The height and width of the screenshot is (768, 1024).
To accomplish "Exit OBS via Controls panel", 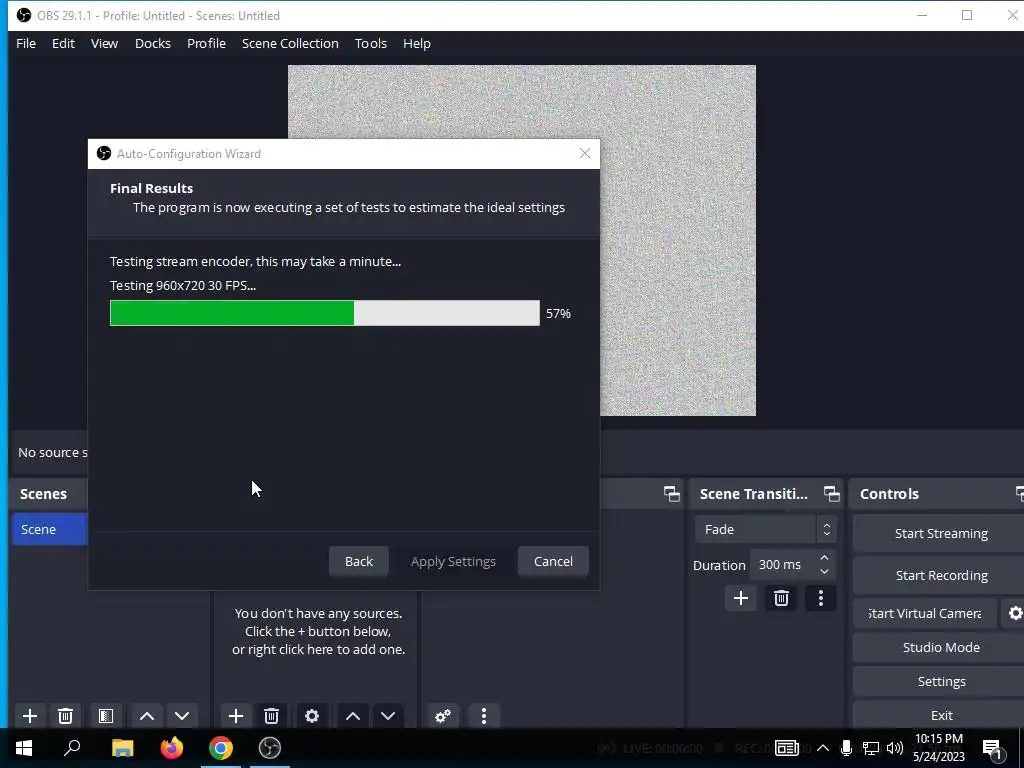I will pyautogui.click(x=940, y=715).
